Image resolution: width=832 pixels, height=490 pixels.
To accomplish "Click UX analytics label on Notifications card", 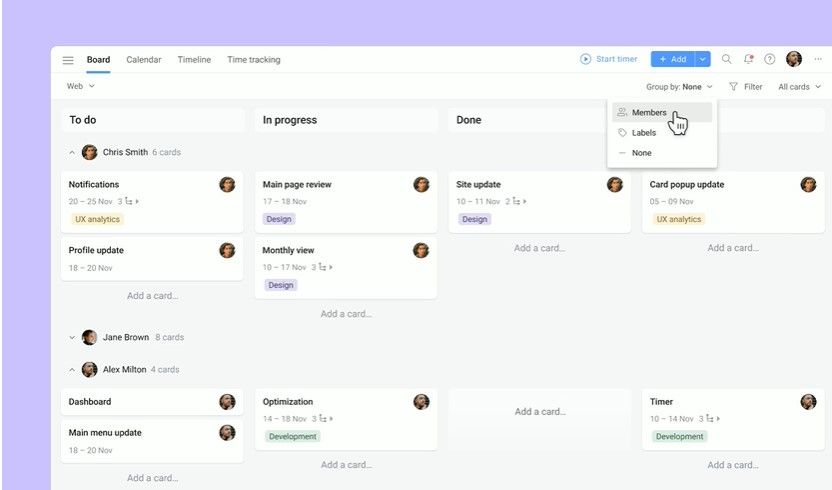I will tap(97, 219).
